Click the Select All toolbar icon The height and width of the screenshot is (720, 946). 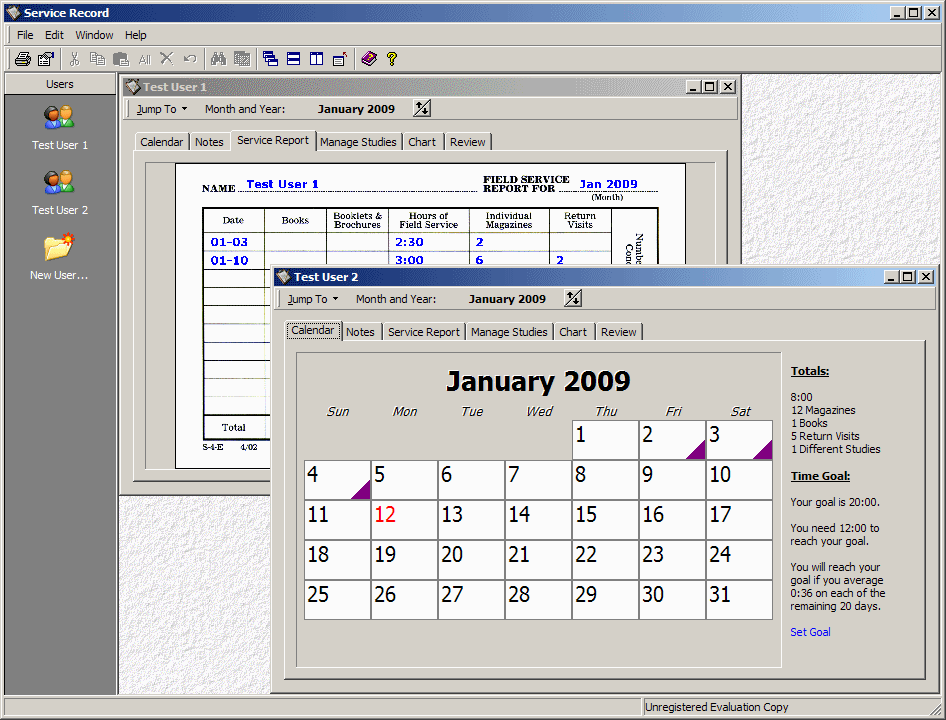tap(145, 59)
